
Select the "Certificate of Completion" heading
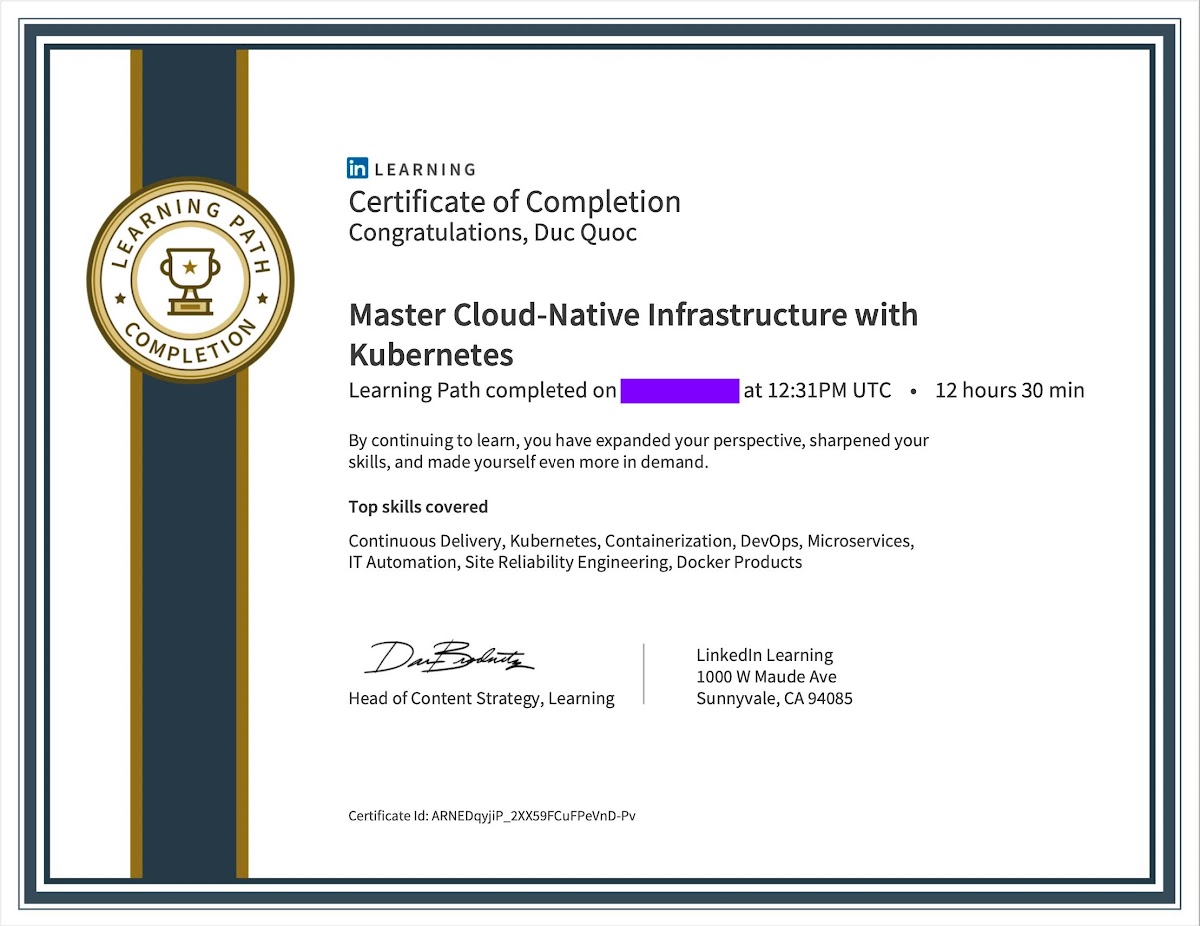click(514, 202)
